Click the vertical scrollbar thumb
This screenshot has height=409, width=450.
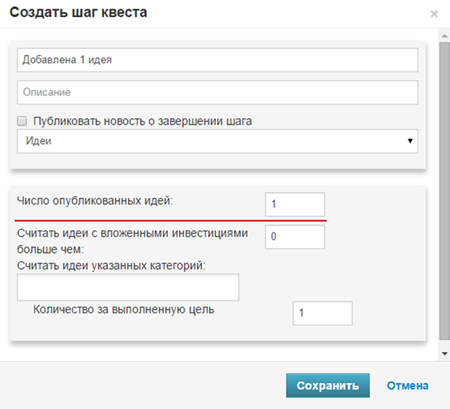[x=445, y=191]
